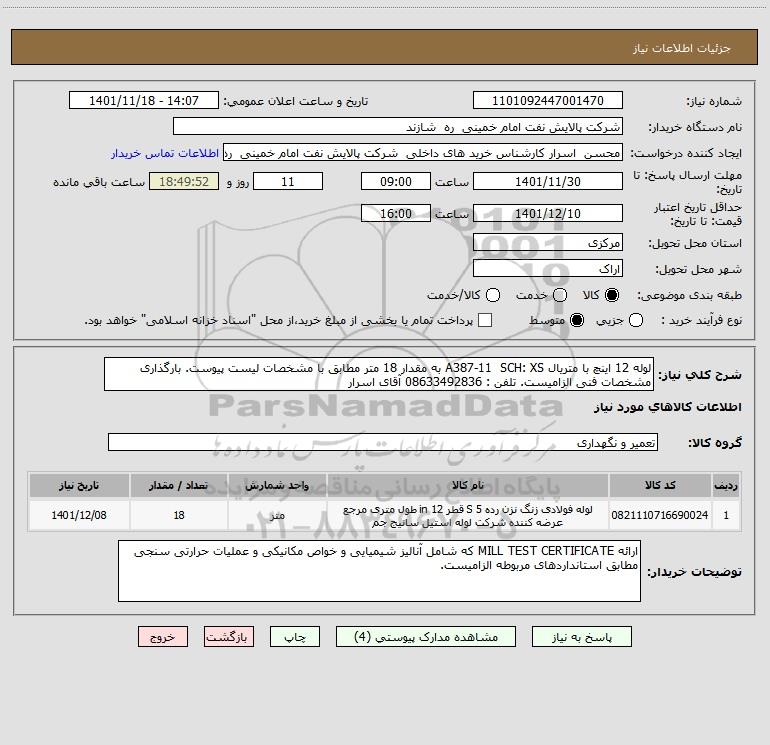
Task: Choose the جزیی purchase type radio
Action: tap(636, 320)
